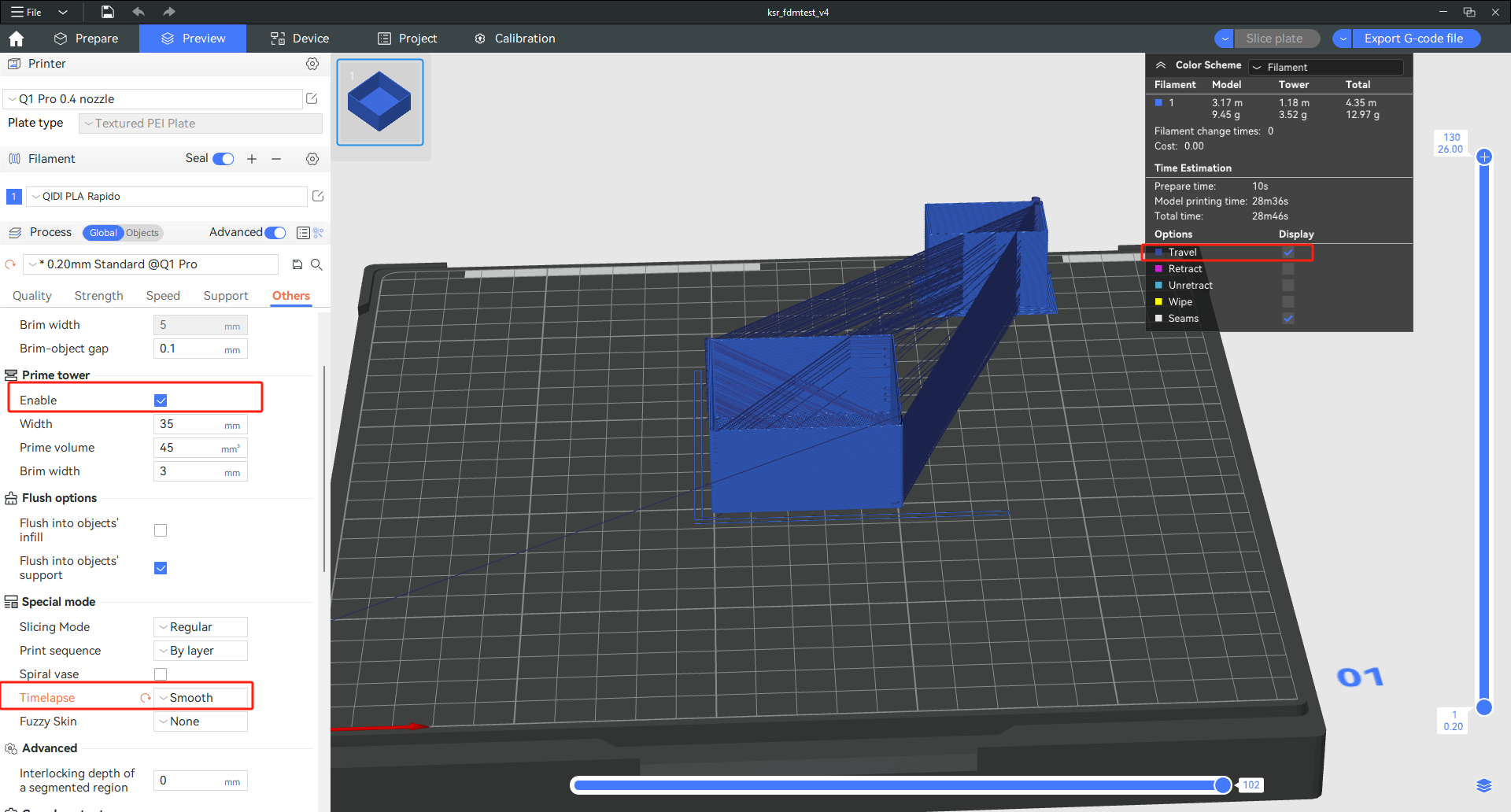1511x812 pixels.
Task: Open printer settings gear icon
Action: [x=312, y=64]
